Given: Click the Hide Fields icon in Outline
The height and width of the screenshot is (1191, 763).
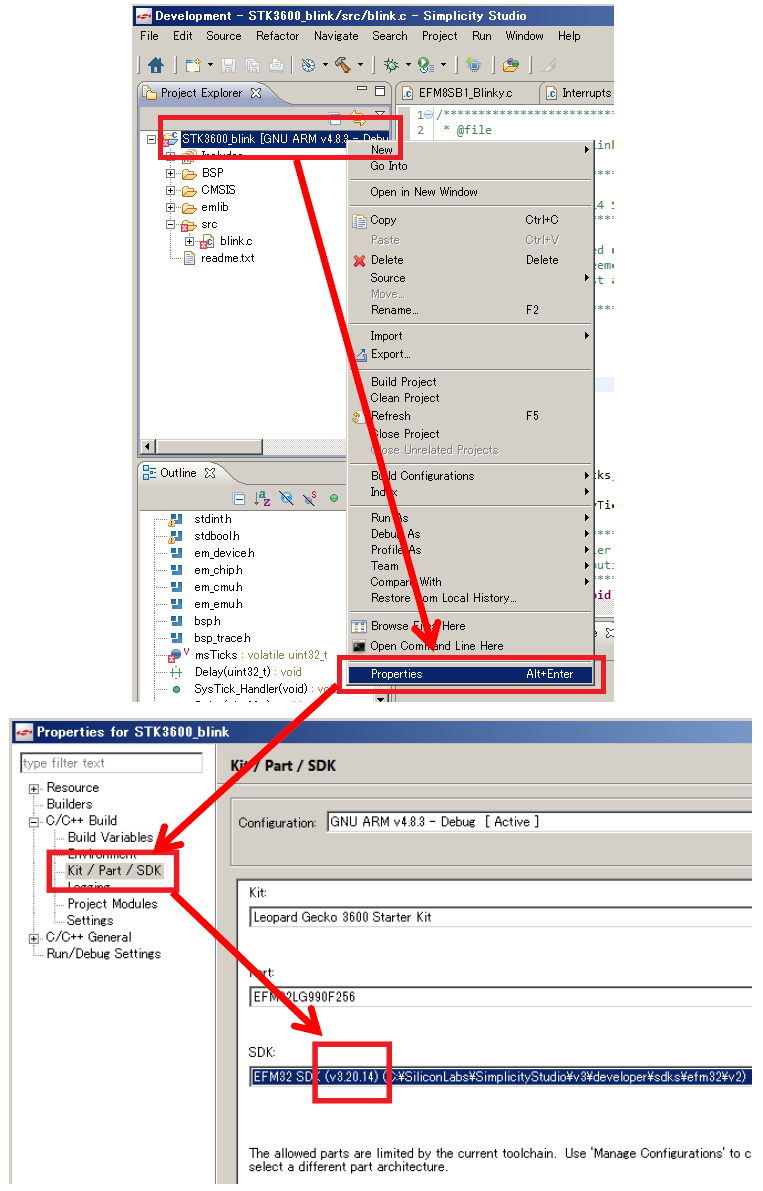Looking at the screenshot, I should (x=286, y=498).
